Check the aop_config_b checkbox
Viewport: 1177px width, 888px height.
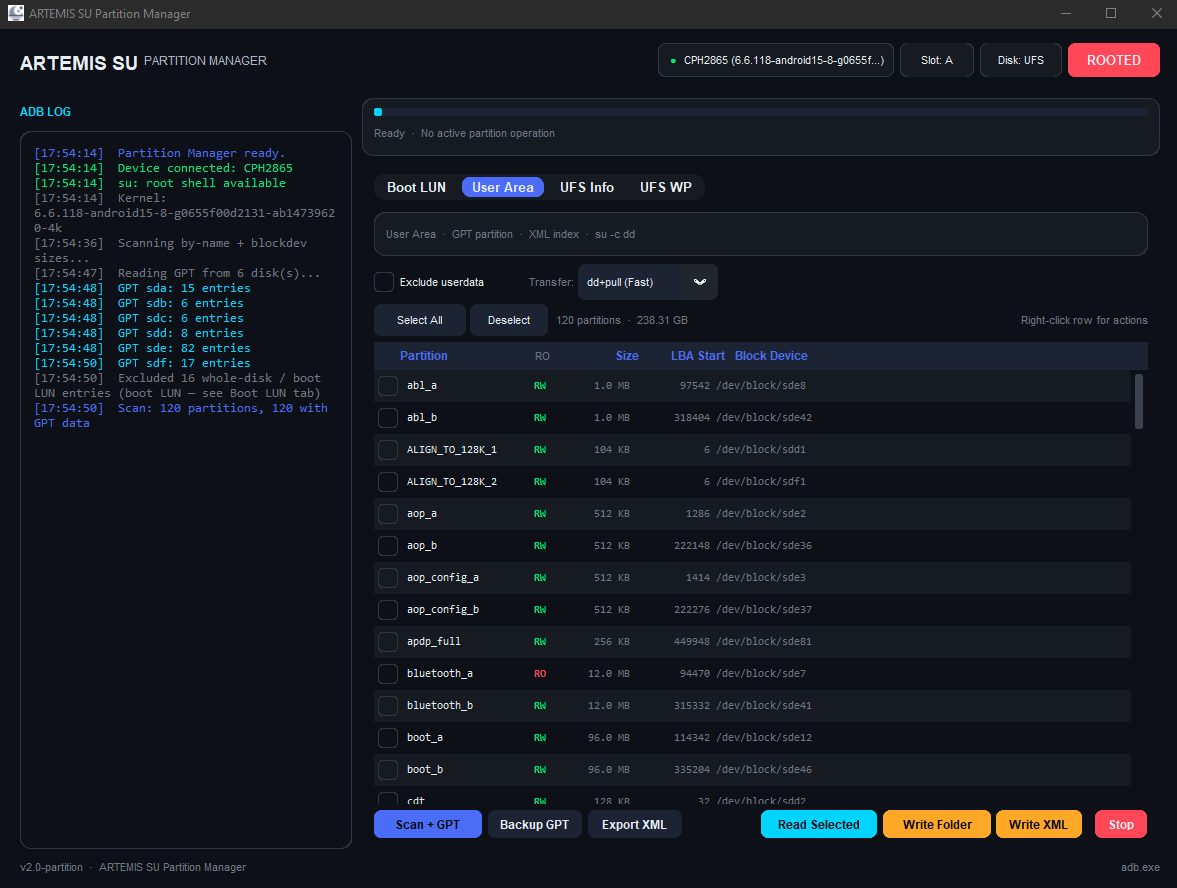[388, 610]
